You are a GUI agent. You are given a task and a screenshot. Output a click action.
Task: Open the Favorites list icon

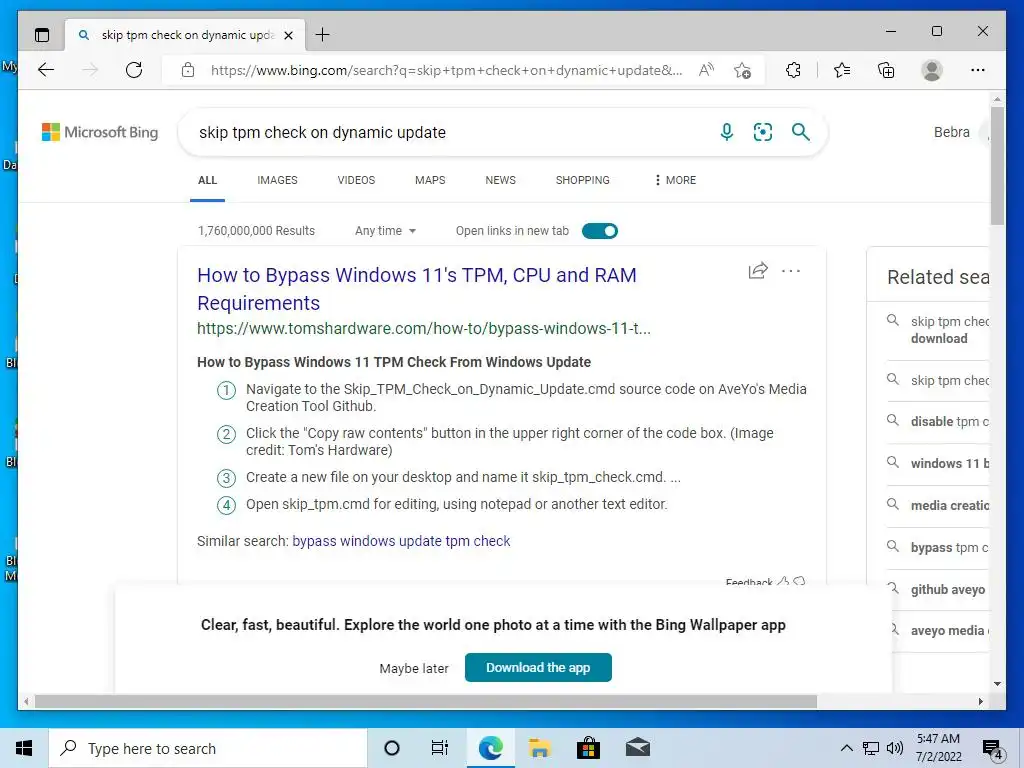842,70
